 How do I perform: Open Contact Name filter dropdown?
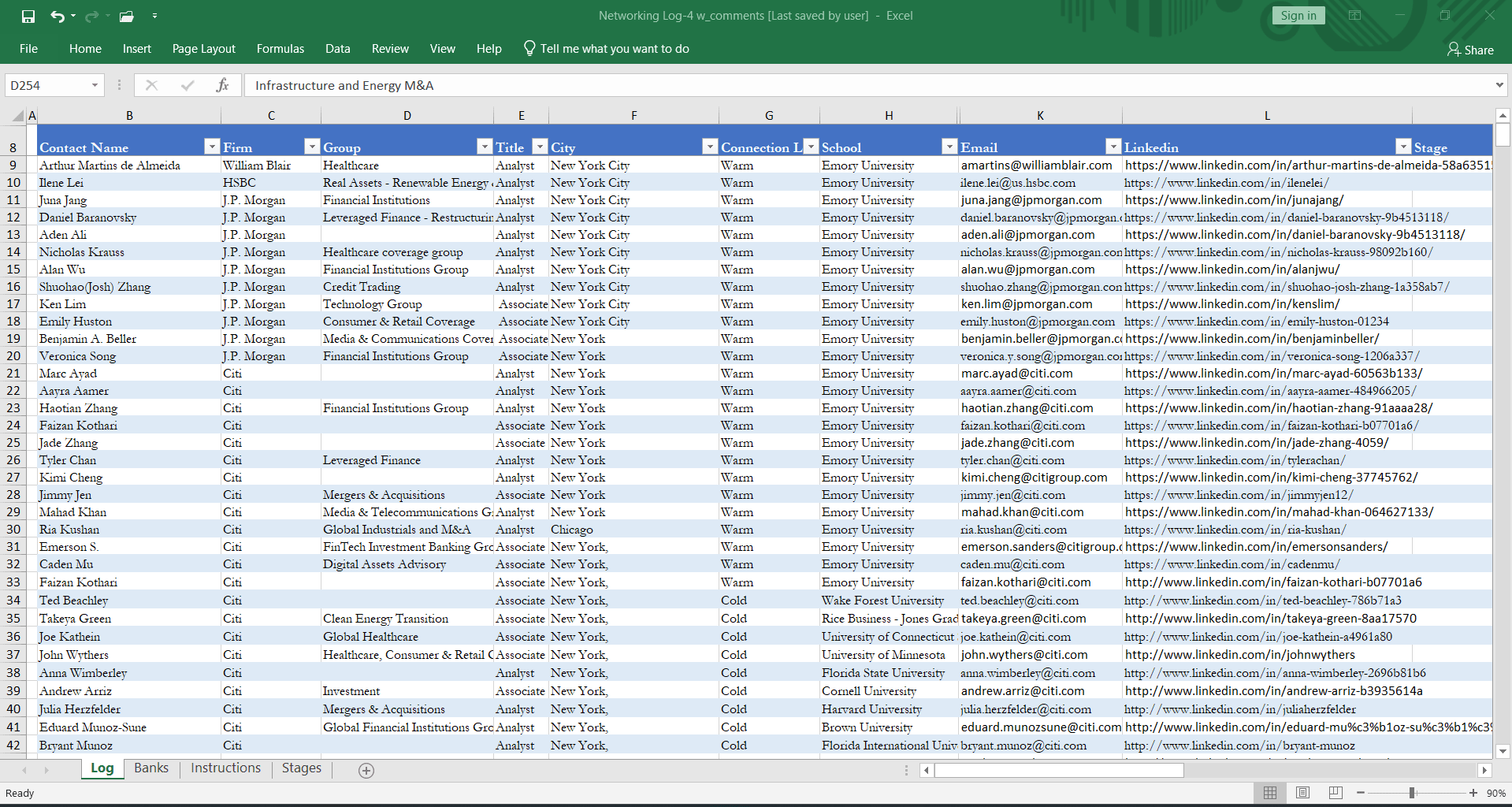point(212,147)
